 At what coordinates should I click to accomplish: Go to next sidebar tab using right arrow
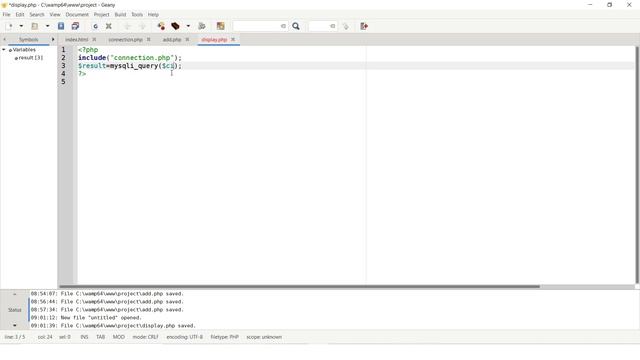pos(53,40)
